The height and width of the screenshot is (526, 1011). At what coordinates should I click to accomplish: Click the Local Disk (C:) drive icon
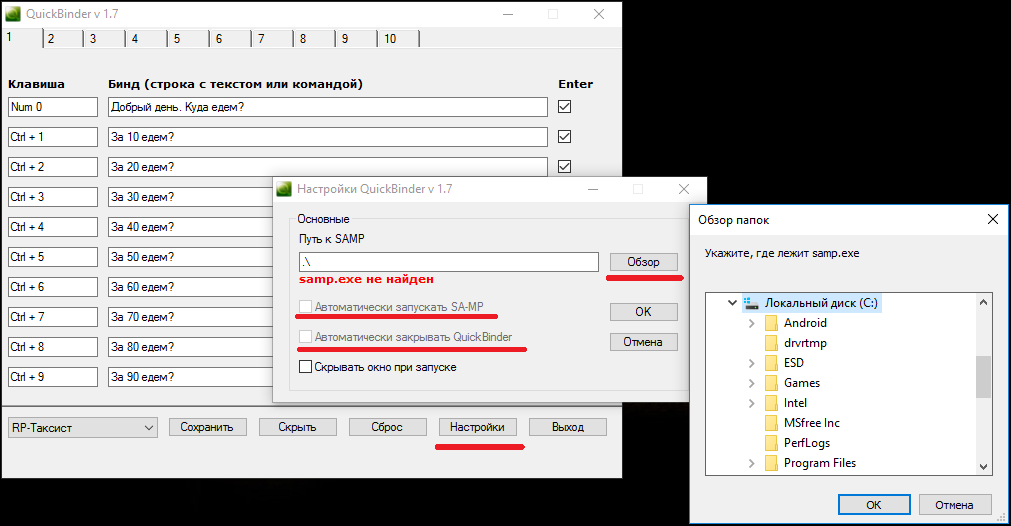coord(751,302)
